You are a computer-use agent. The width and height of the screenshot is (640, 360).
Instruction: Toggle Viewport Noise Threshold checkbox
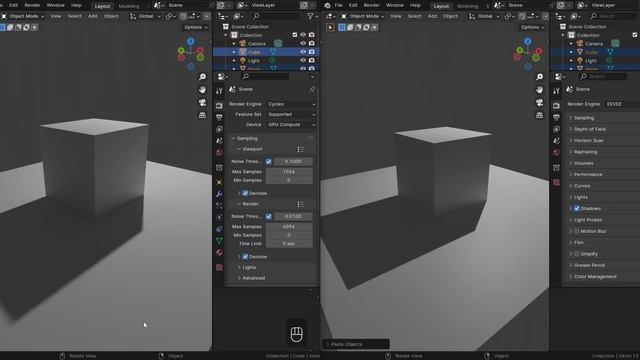click(269, 162)
